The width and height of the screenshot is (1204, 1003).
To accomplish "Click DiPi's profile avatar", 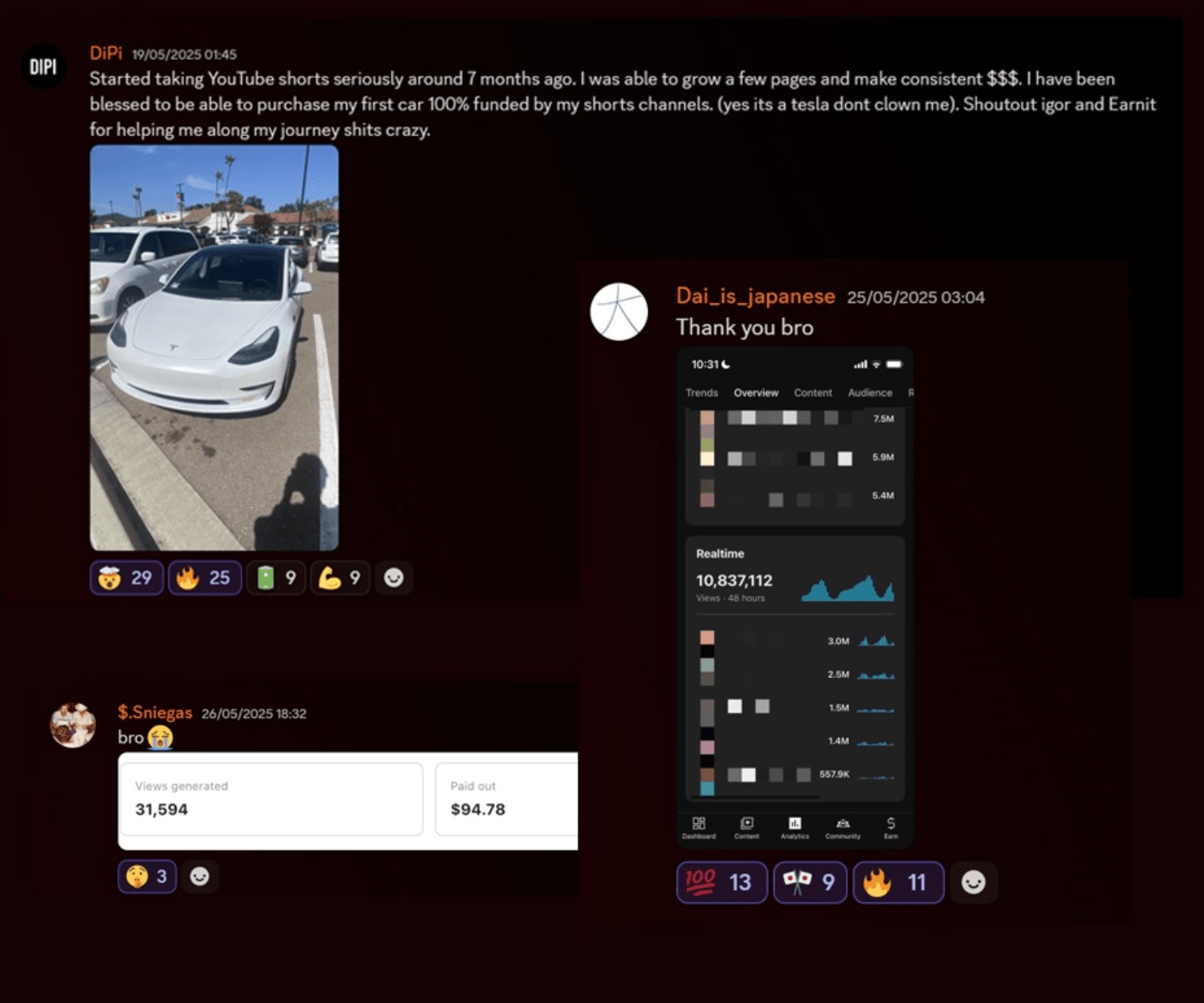I will click(x=43, y=66).
